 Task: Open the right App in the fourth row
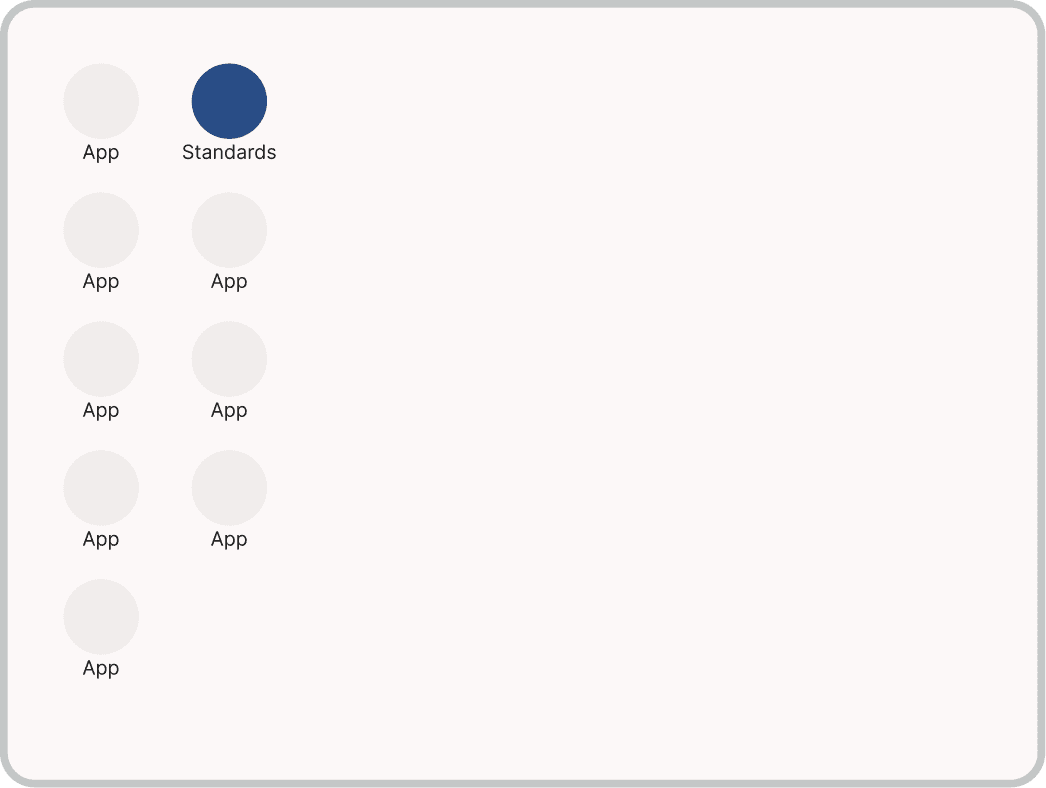(x=229, y=487)
